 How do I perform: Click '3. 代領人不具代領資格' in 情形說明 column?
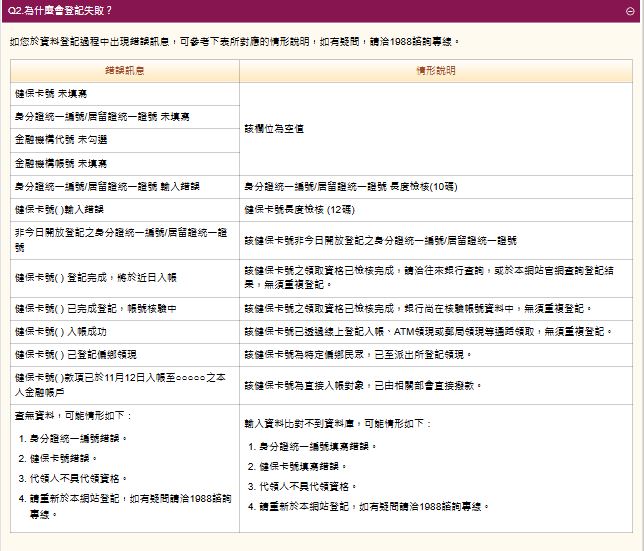[302, 487]
